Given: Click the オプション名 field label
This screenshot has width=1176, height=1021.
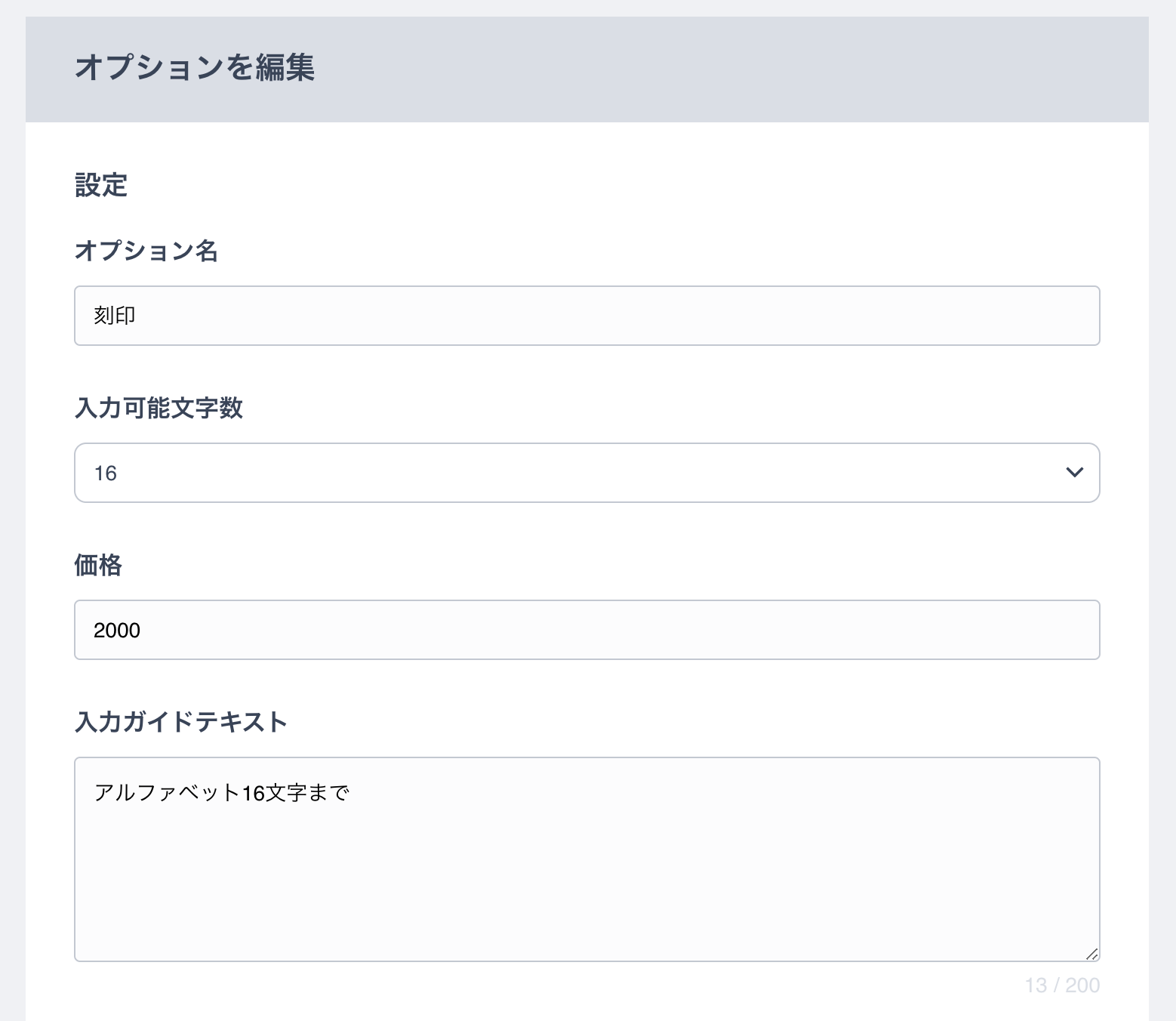Looking at the screenshot, I should [146, 251].
